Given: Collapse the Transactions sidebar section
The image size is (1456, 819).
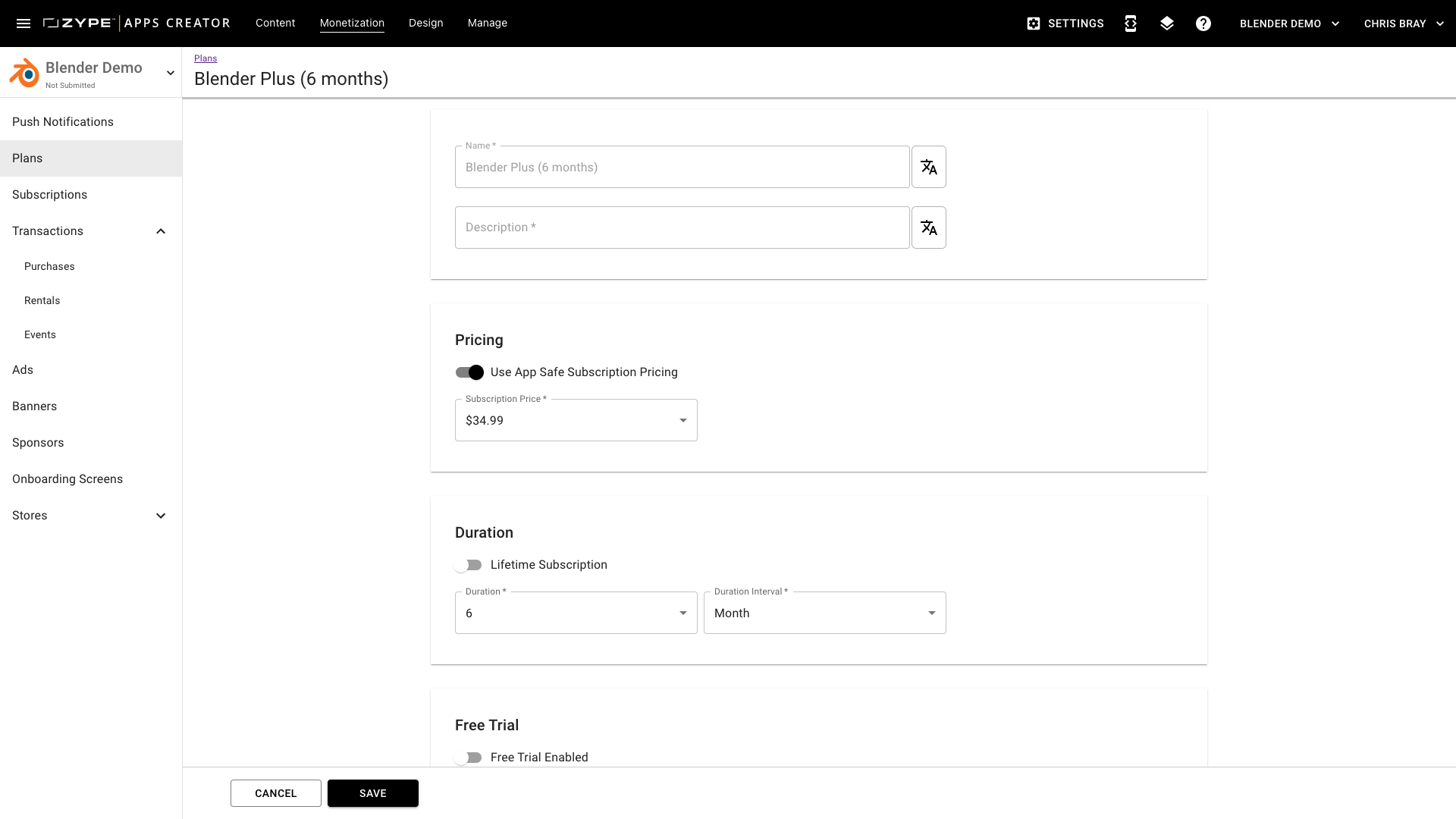Looking at the screenshot, I should pyautogui.click(x=161, y=231).
